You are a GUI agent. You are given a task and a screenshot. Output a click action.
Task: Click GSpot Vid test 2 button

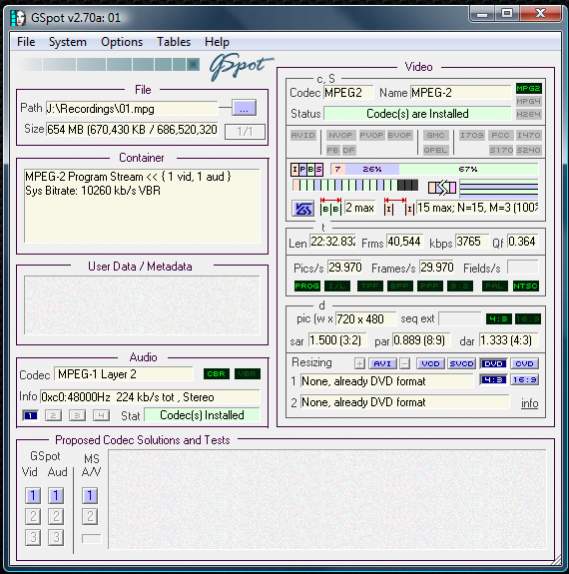[x=33, y=517]
